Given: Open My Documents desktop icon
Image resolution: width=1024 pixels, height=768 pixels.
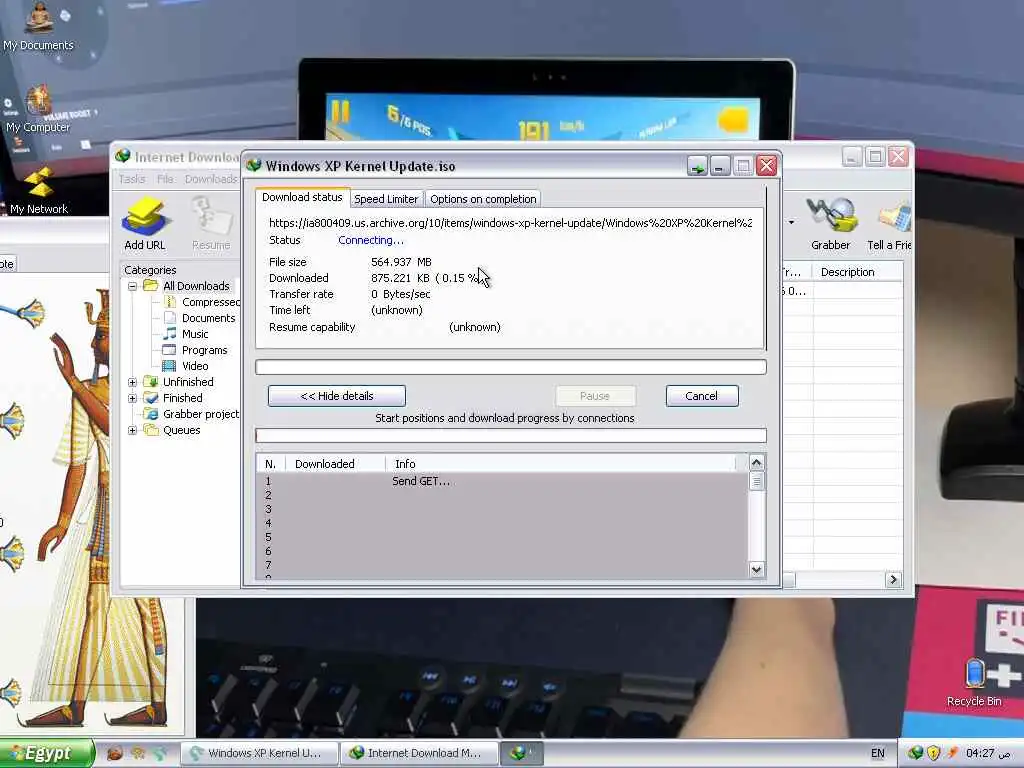Looking at the screenshot, I should tap(38, 26).
